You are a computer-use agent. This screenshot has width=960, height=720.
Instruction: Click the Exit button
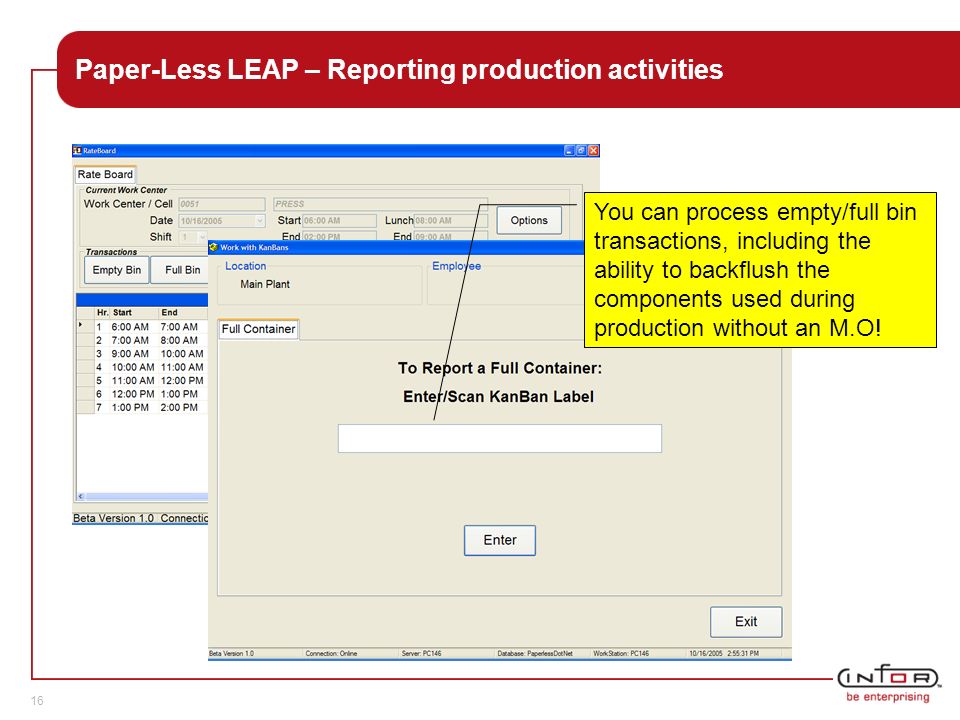tap(746, 622)
